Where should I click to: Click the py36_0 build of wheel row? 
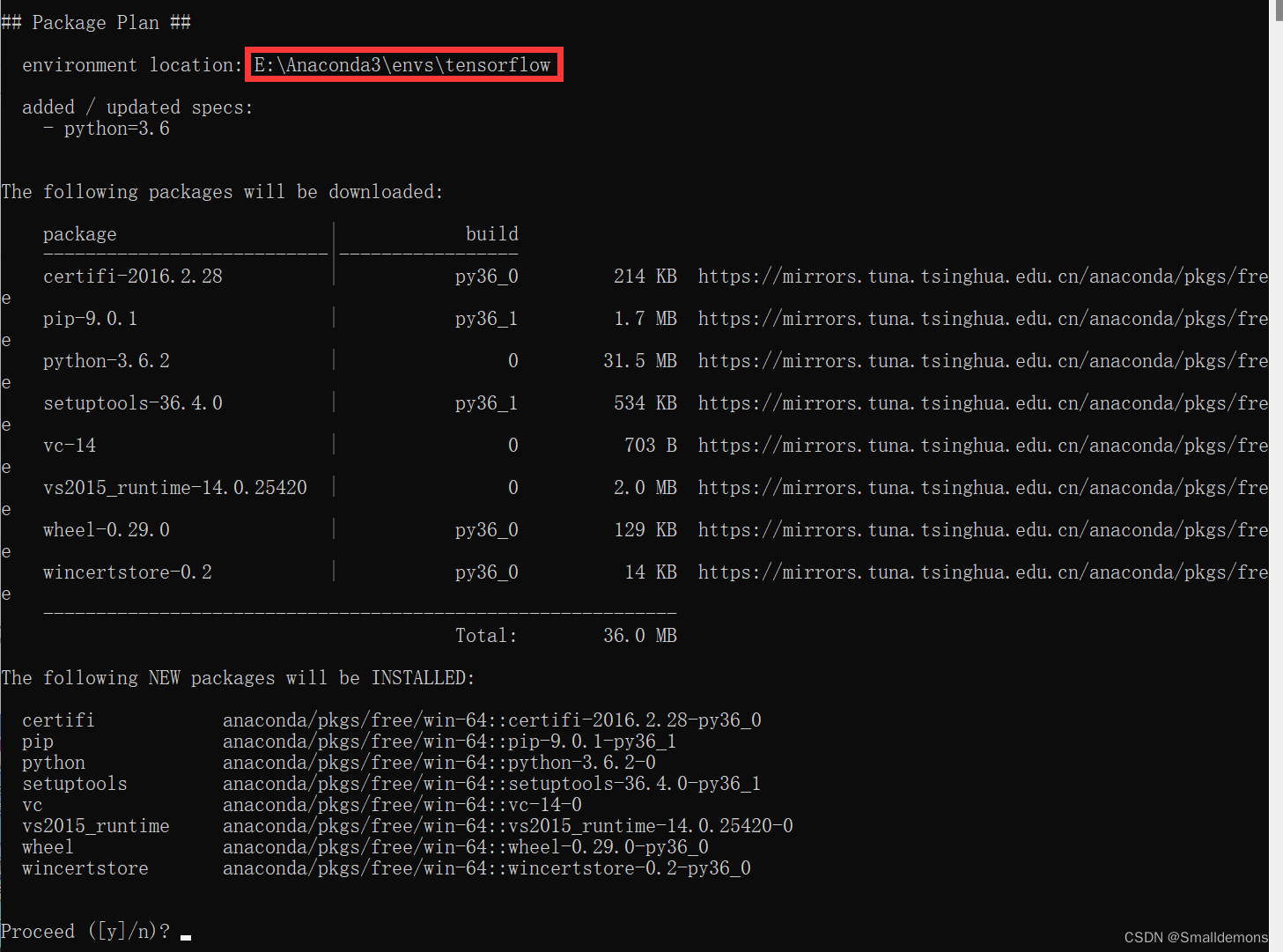487,530
